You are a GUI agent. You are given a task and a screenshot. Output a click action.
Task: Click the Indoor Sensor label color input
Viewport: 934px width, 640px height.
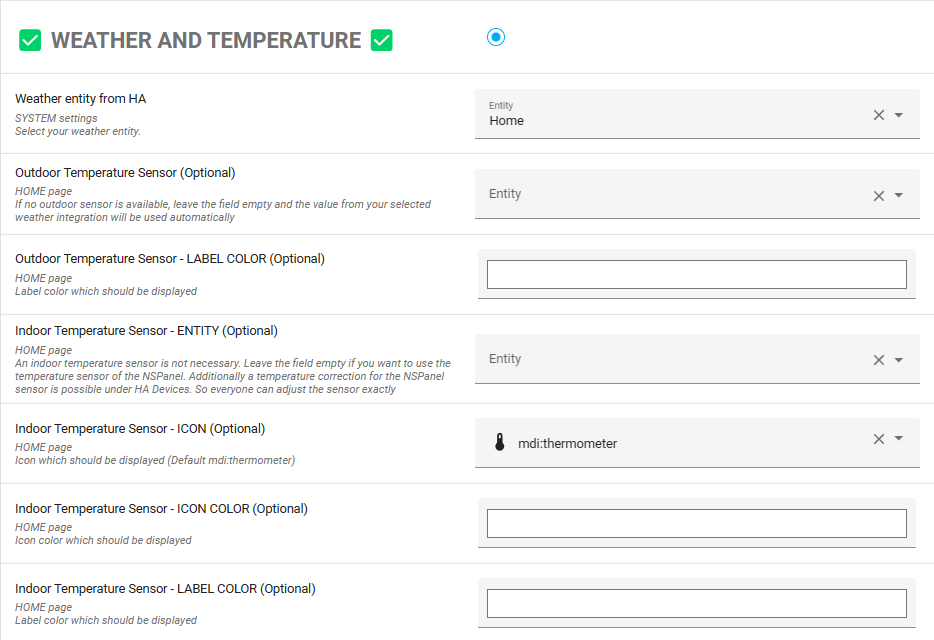(x=696, y=603)
